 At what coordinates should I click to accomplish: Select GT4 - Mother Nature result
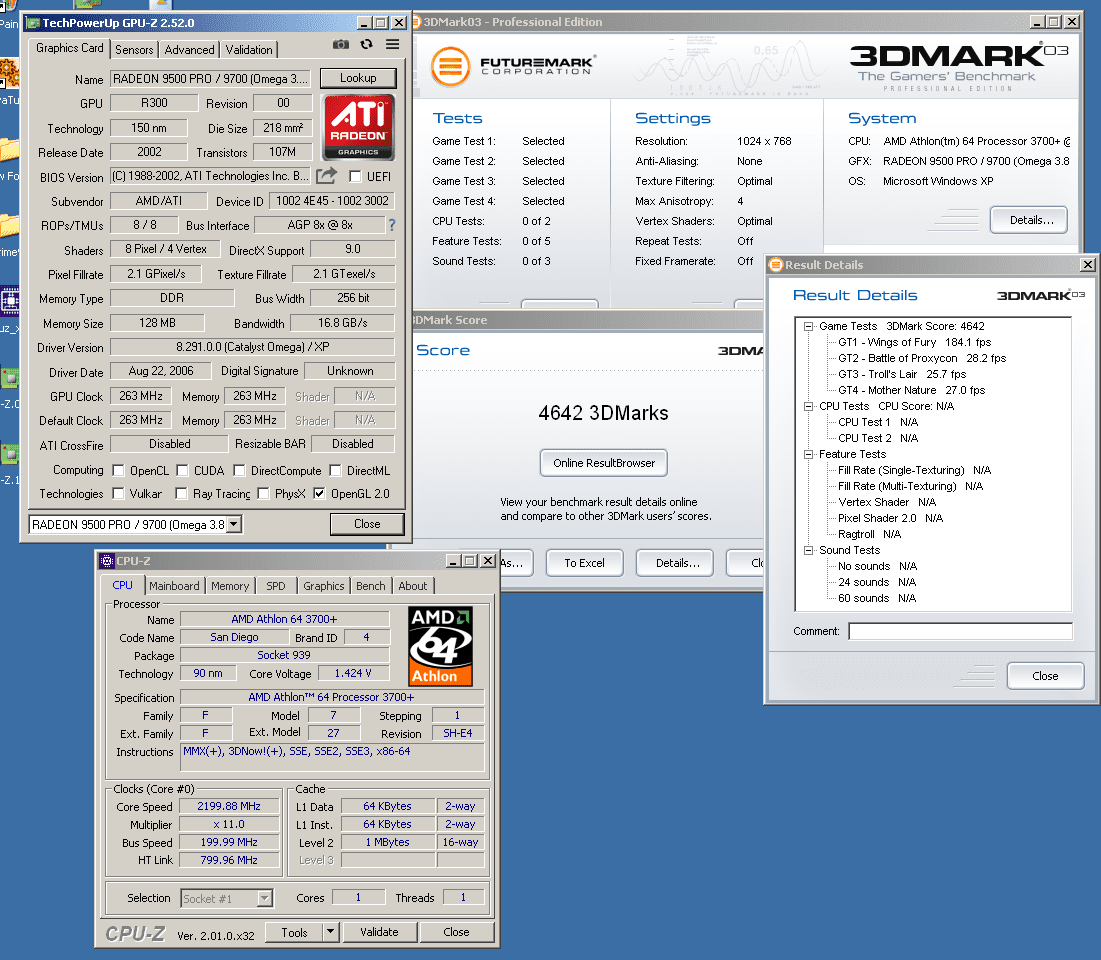[x=911, y=390]
